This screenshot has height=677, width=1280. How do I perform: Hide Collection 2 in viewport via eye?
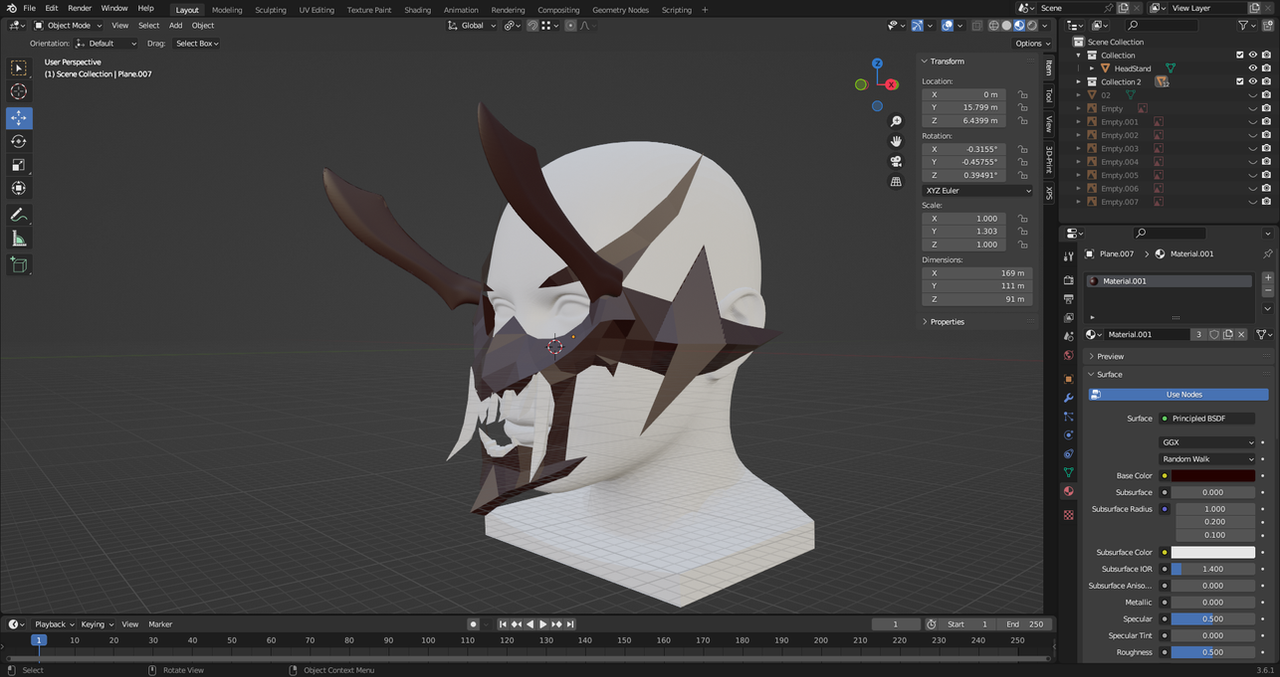click(1253, 82)
